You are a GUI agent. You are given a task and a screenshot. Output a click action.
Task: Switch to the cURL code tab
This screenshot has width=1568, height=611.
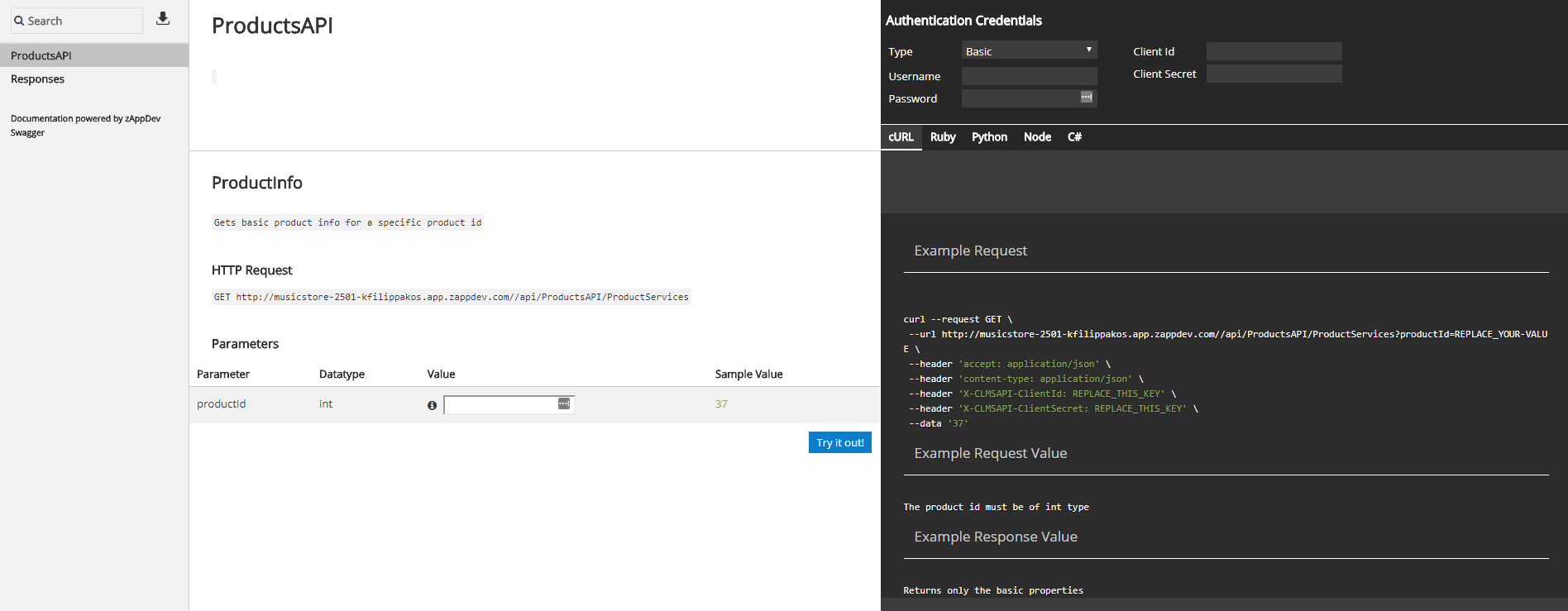(x=901, y=137)
